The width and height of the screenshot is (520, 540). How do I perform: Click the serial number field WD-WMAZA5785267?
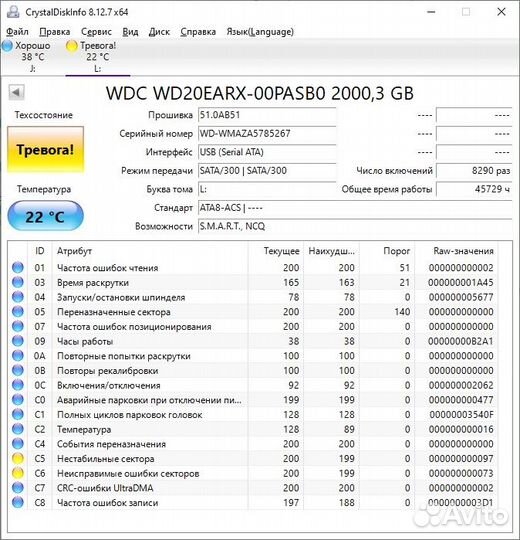click(267, 134)
